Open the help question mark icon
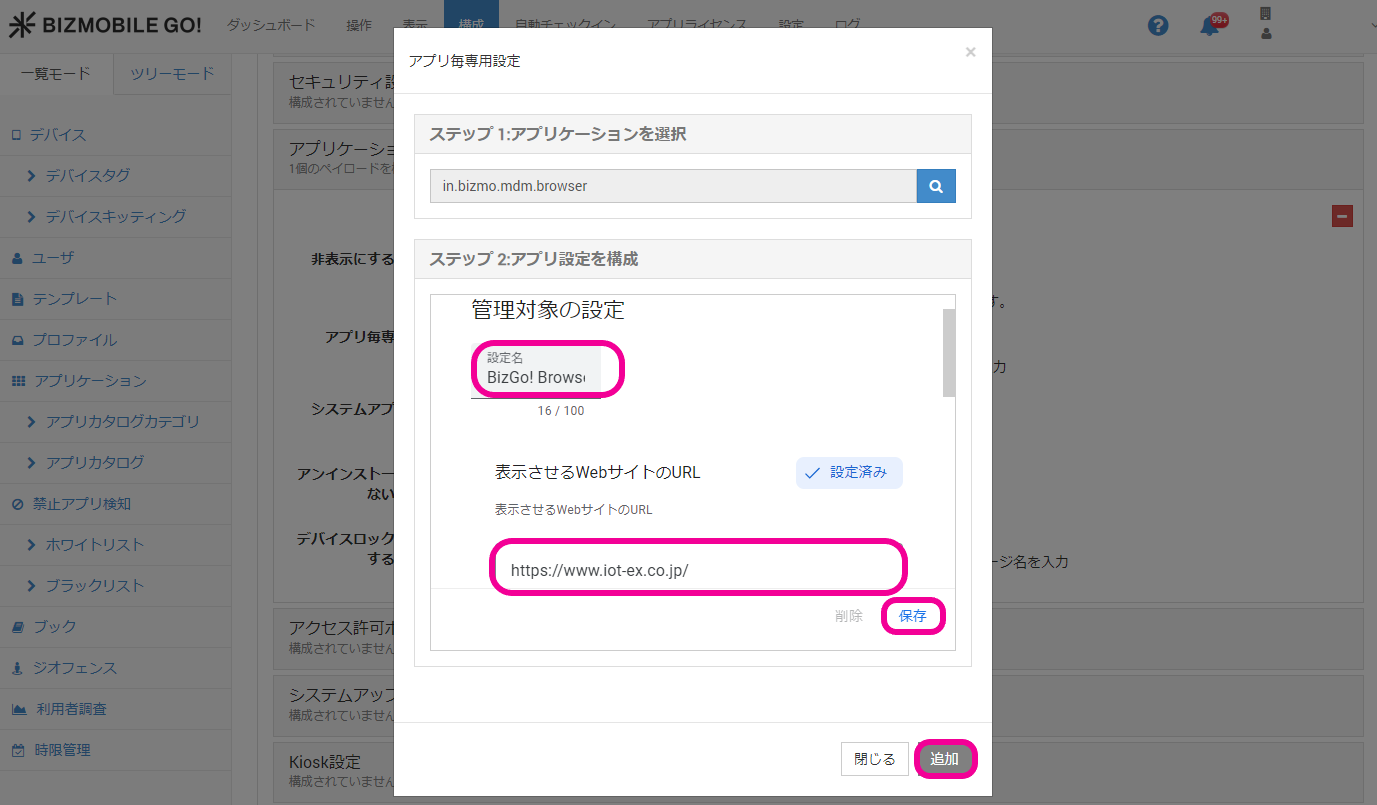Viewport: 1377px width, 805px height. coord(1158,26)
